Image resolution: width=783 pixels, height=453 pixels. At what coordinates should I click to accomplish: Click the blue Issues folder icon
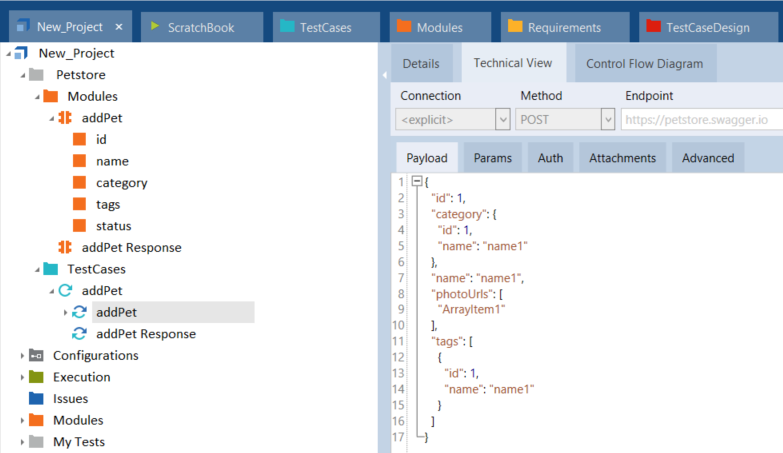[36, 398]
